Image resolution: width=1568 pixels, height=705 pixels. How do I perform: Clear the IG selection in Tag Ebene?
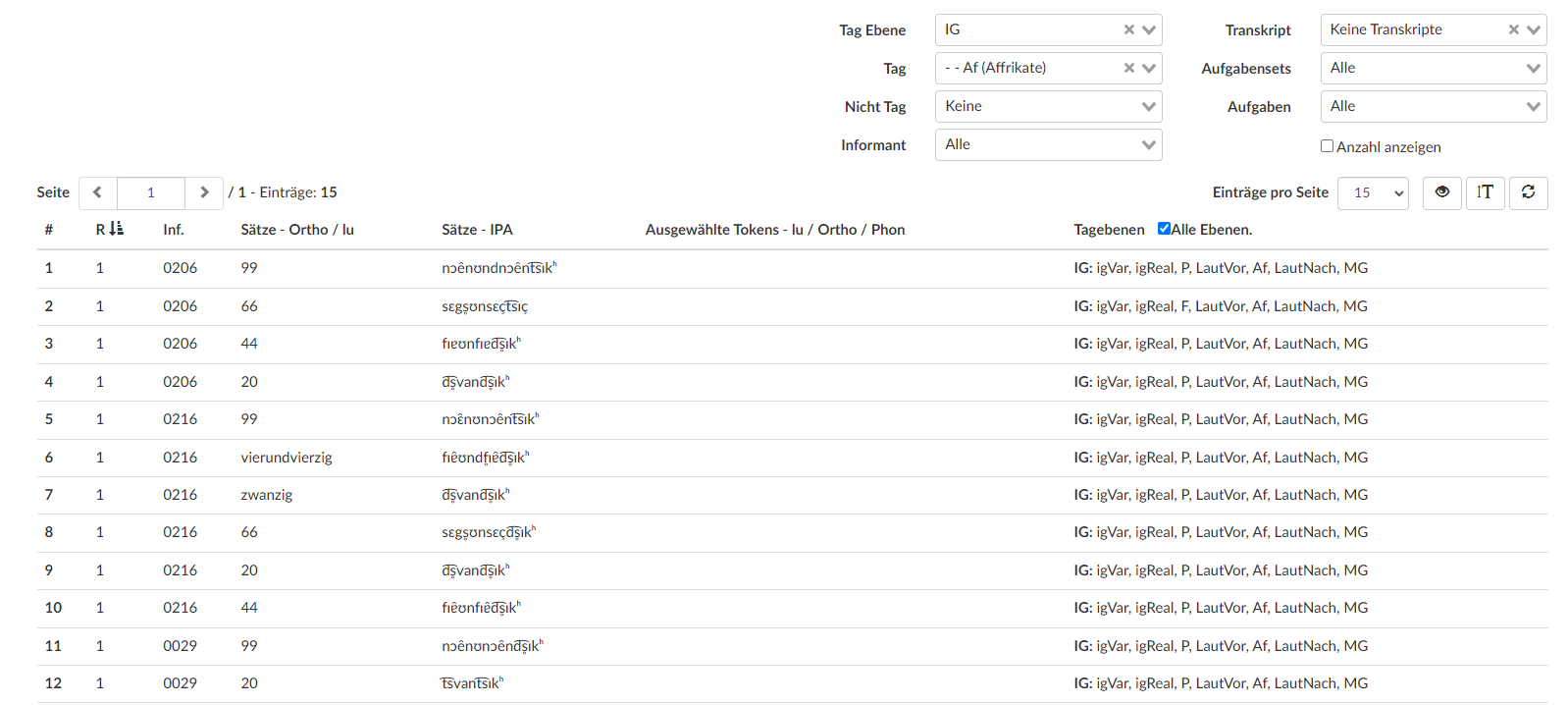pyautogui.click(x=1129, y=30)
